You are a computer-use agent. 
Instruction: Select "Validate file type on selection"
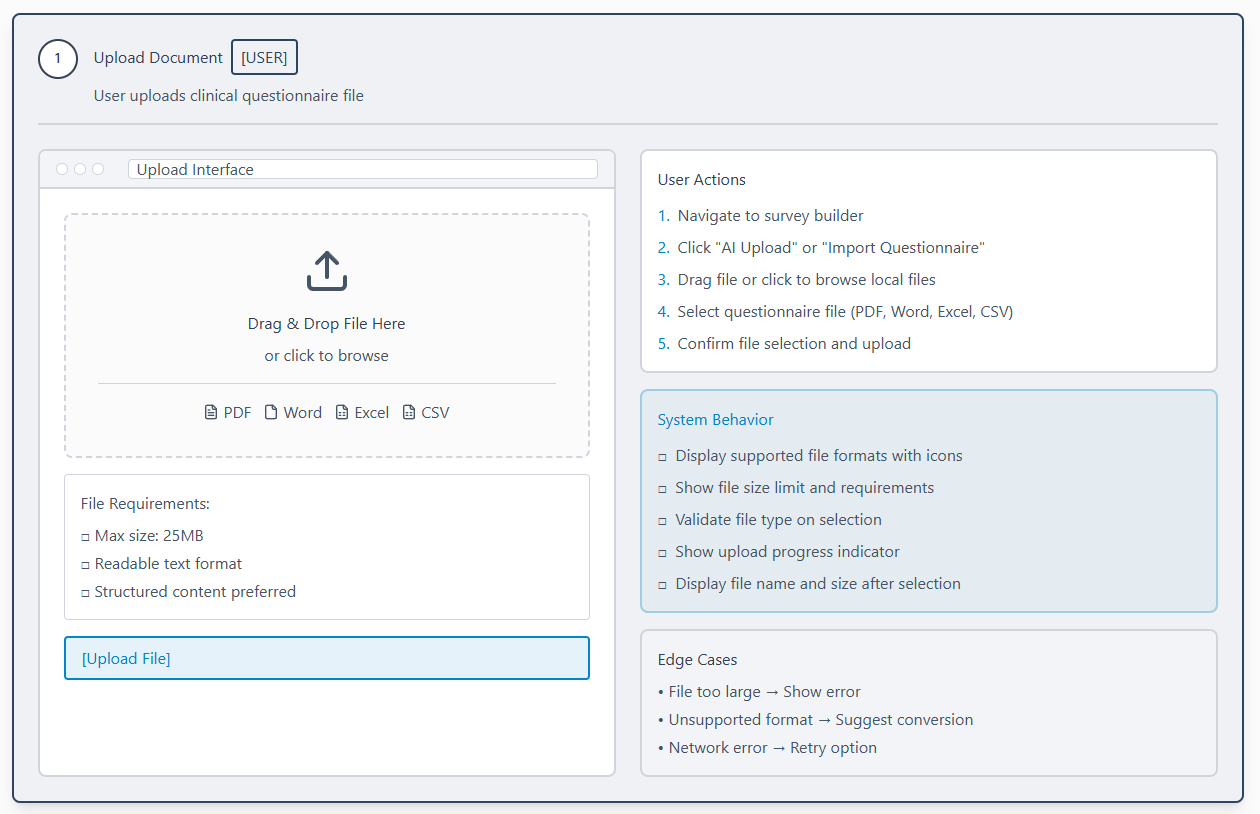(779, 519)
